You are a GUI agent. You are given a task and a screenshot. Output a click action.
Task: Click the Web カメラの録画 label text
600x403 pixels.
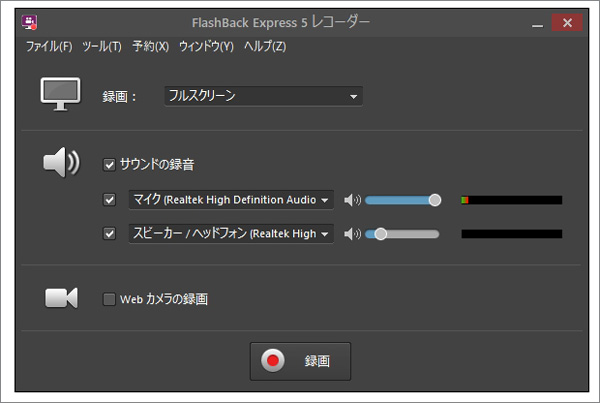click(164, 299)
